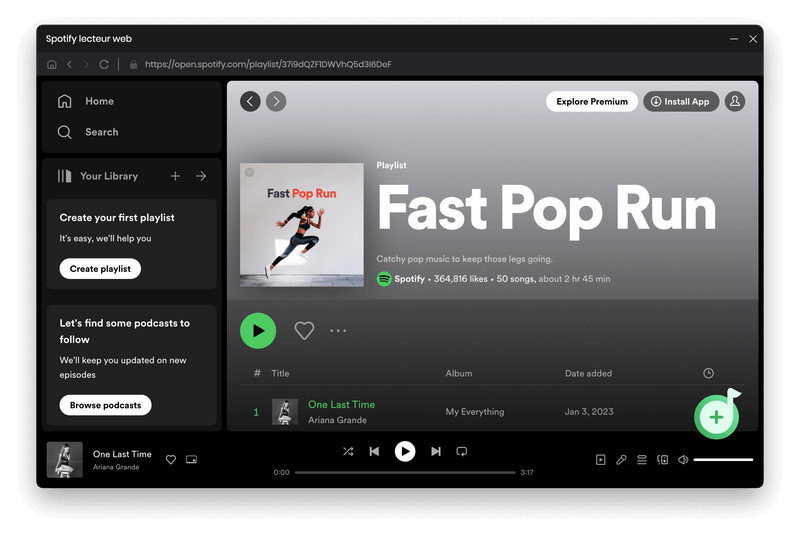Open Now Playing view icon
The height and width of the screenshot is (536, 800).
pos(601,460)
